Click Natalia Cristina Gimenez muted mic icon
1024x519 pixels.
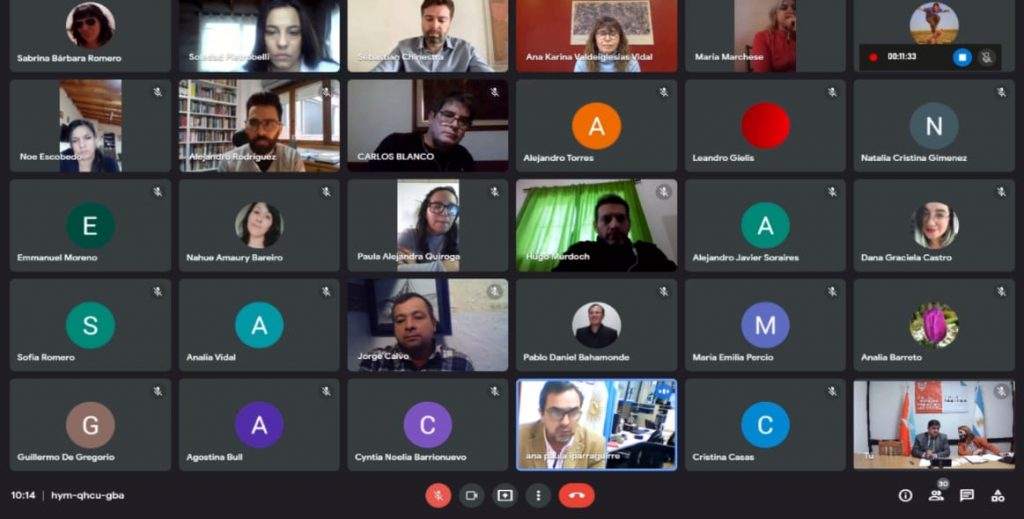click(1001, 92)
